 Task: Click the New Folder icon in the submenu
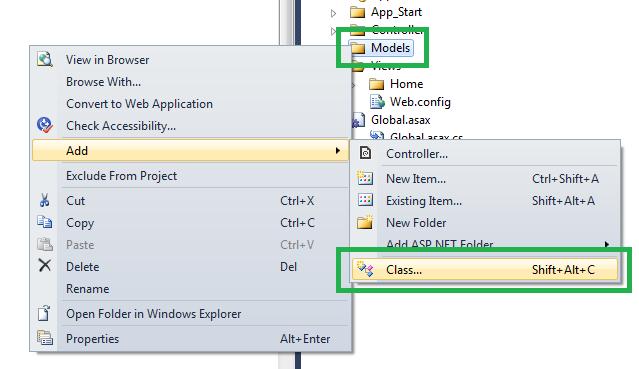(365, 222)
